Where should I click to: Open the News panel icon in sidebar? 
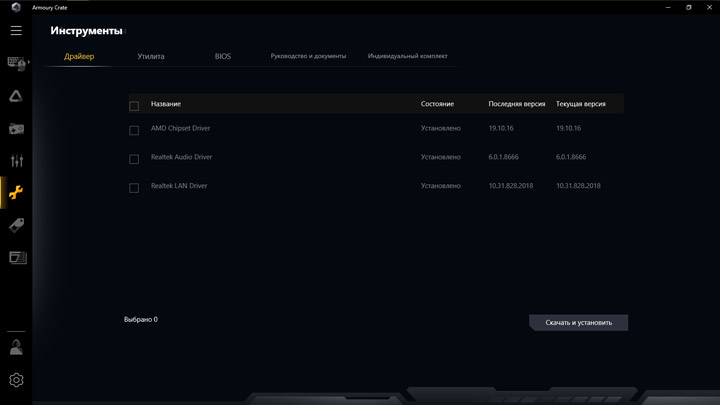17,258
